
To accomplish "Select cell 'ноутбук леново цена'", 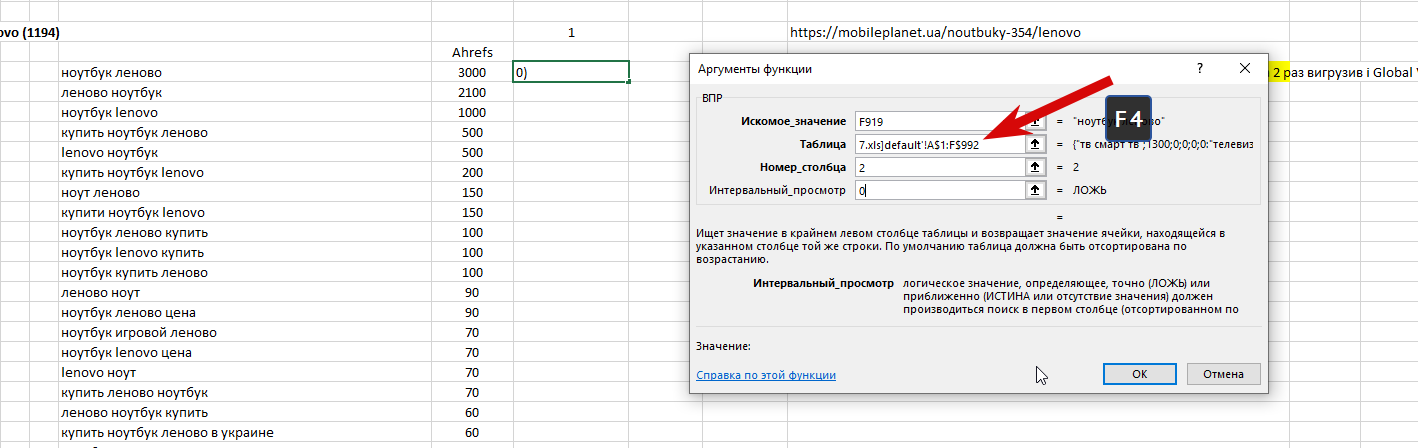I will pos(245,312).
